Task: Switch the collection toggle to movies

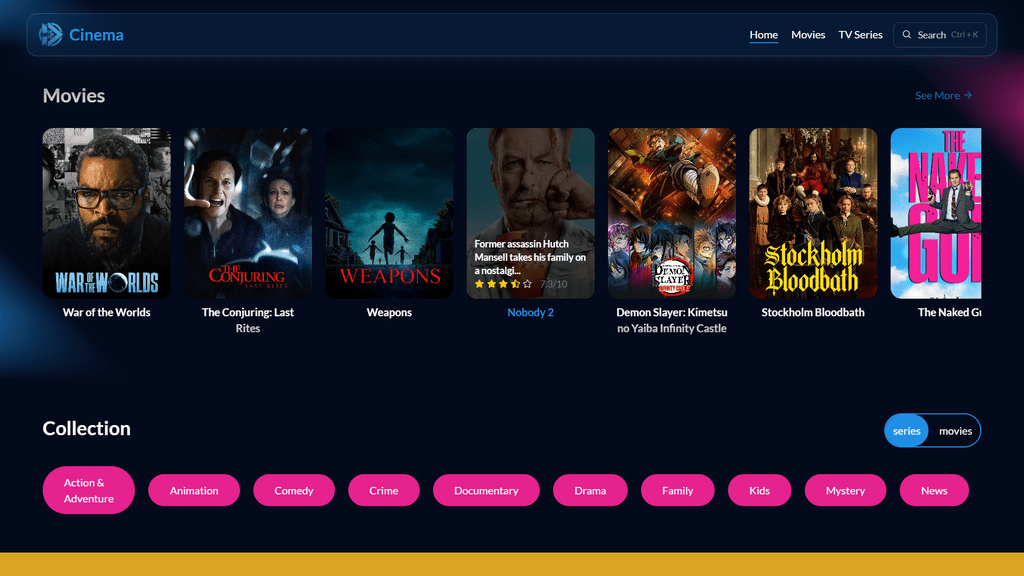Action: coord(955,431)
